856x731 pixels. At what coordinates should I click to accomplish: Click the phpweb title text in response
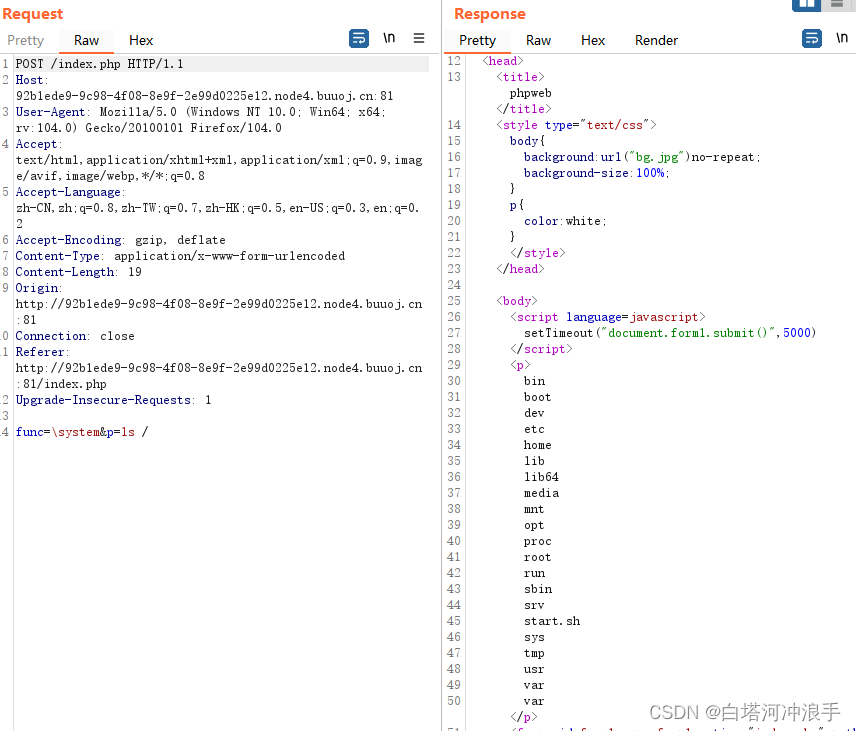pyautogui.click(x=531, y=93)
